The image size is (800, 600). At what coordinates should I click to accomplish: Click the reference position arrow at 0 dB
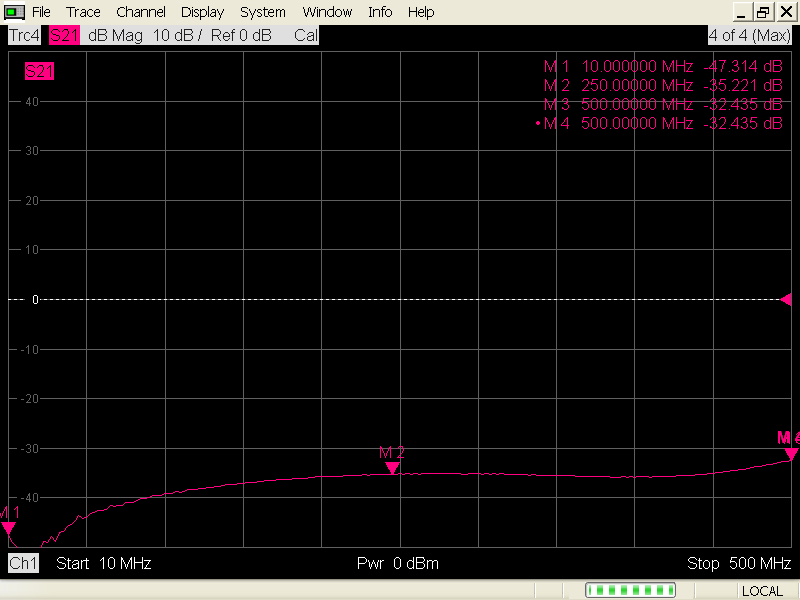tap(786, 299)
